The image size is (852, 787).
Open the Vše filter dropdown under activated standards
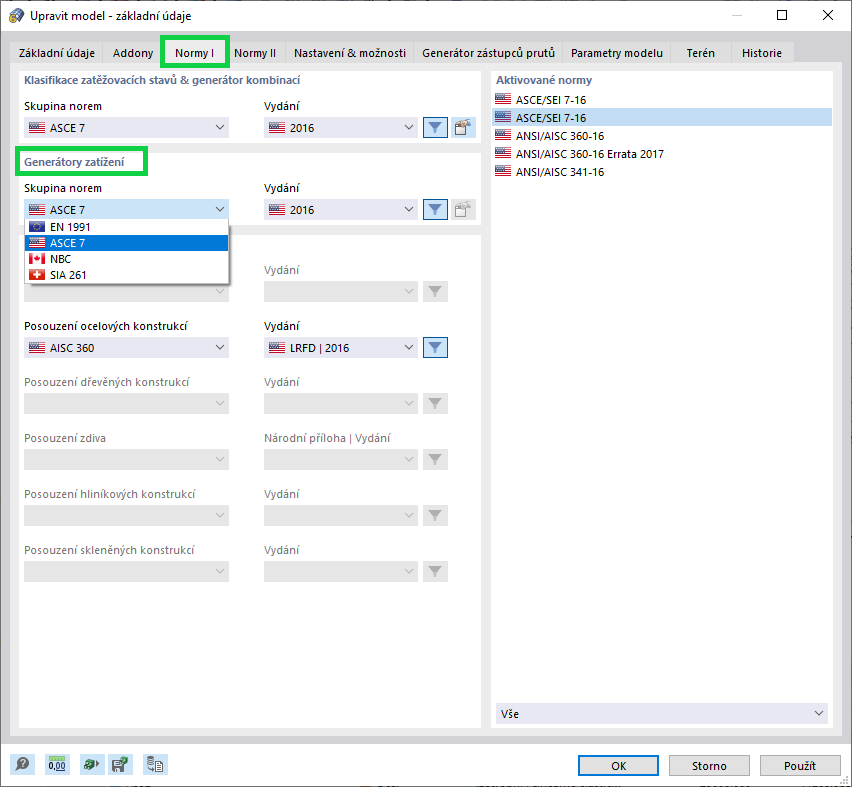point(662,714)
